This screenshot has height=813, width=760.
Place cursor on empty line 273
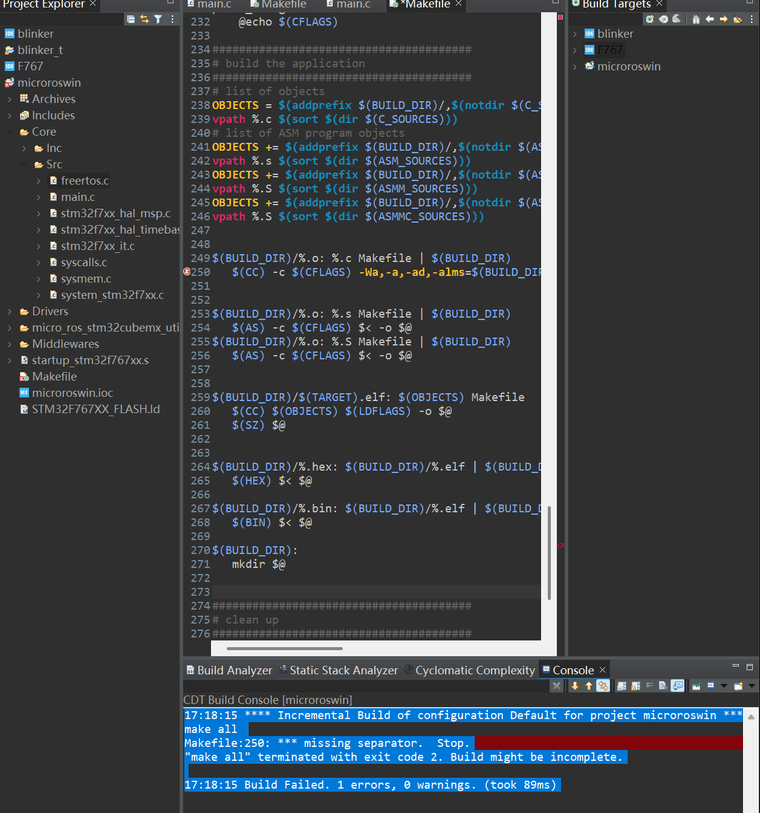point(376,592)
